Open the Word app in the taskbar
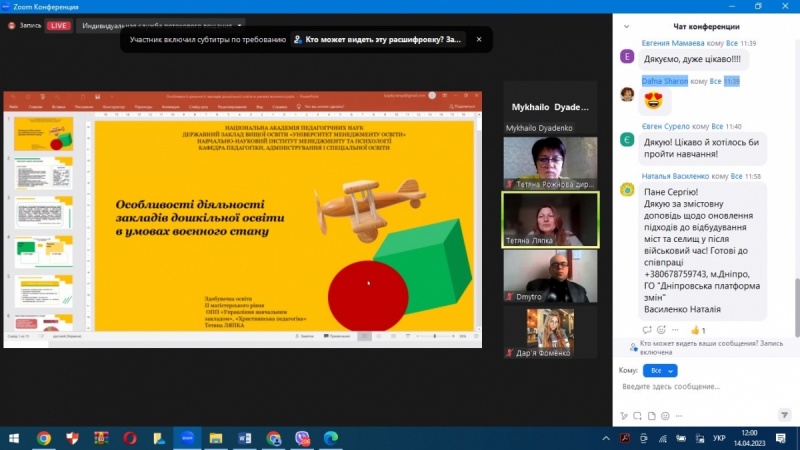800x450 pixels. point(245,438)
